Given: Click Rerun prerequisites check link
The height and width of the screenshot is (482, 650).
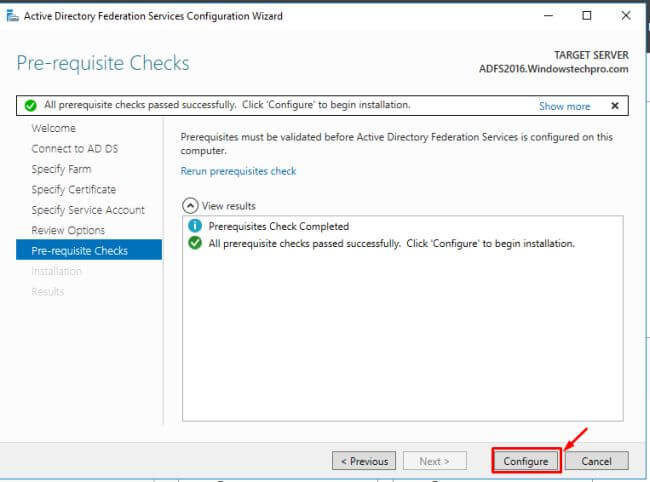Looking at the screenshot, I should [x=238, y=171].
